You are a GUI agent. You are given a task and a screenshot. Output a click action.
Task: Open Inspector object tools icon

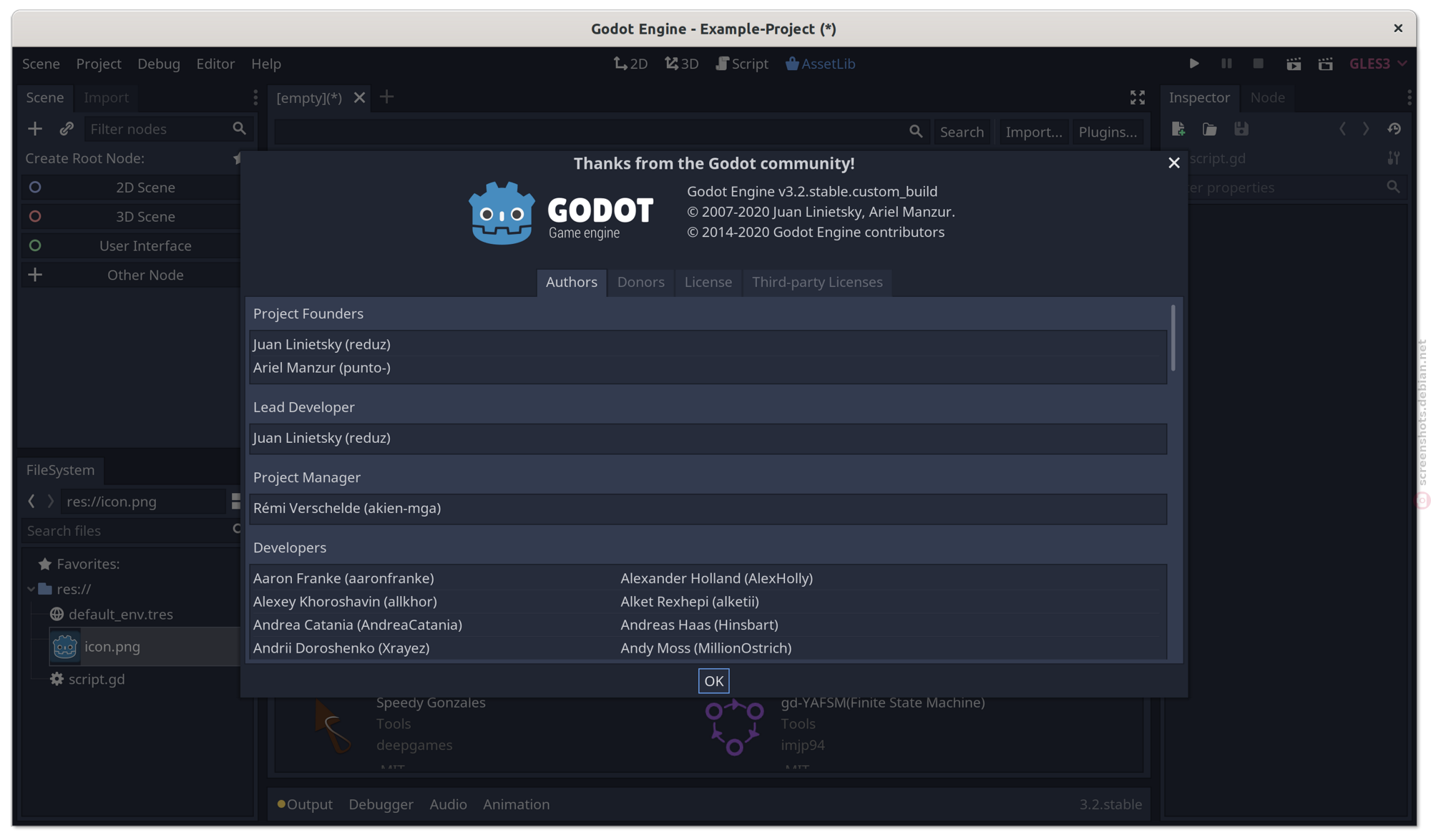coord(1393,158)
